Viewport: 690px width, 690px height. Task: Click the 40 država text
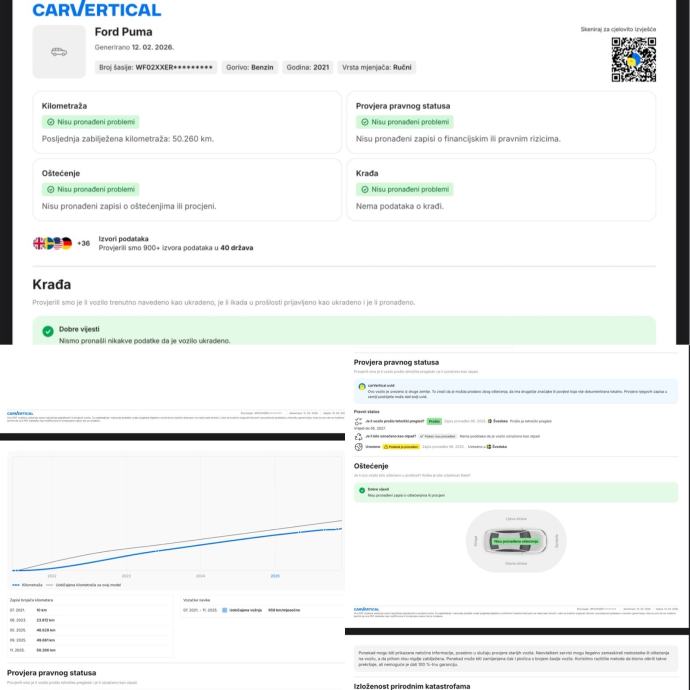(x=237, y=248)
